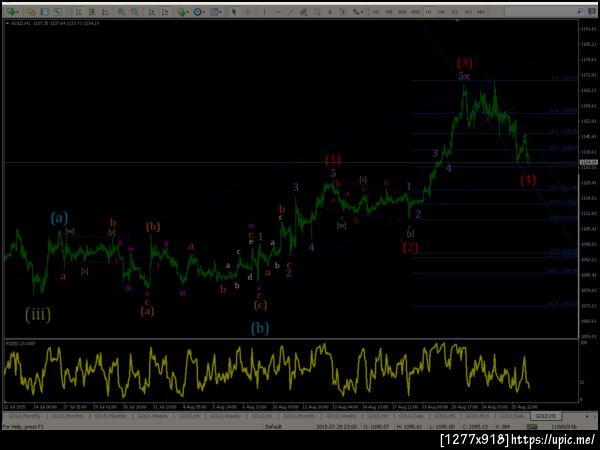Select the olive (iii) wave label
The height and width of the screenshot is (450, 600).
point(38,315)
